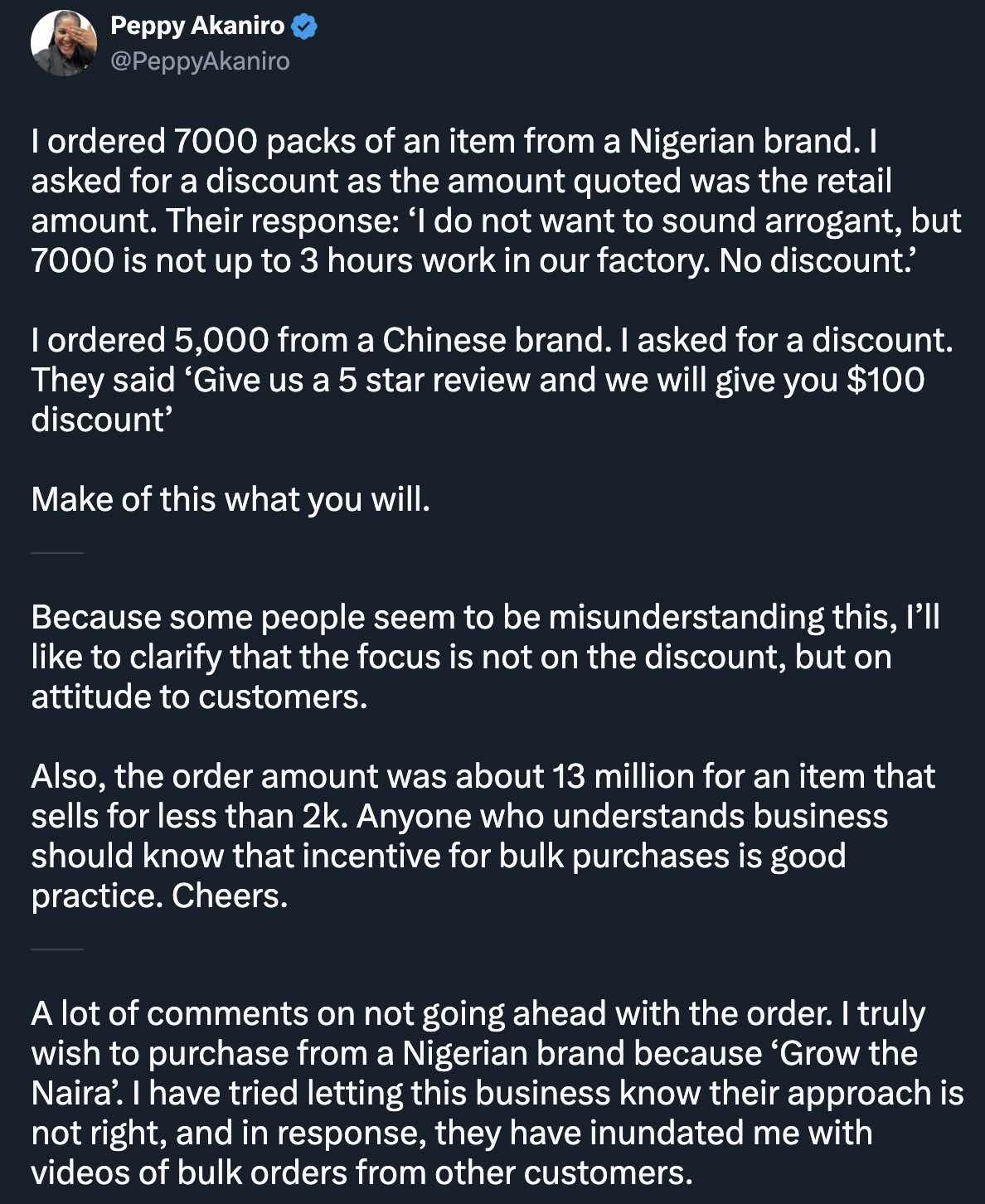Screen dimensions: 985x1204
Task: Open the Peppy Akaniro display name
Action: [197, 27]
